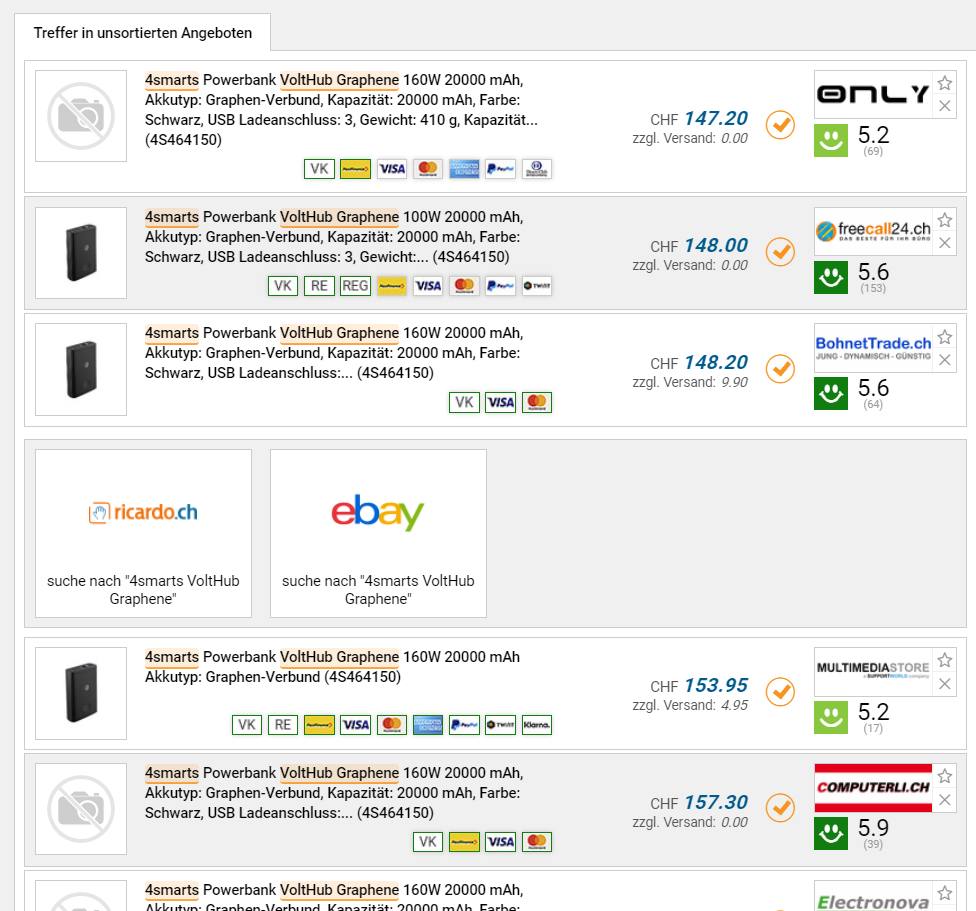Star the ONLY shop offer

pos(945,83)
